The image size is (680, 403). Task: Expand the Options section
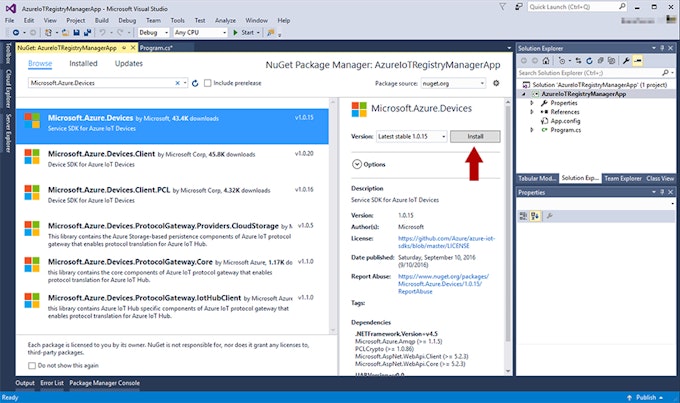click(357, 164)
